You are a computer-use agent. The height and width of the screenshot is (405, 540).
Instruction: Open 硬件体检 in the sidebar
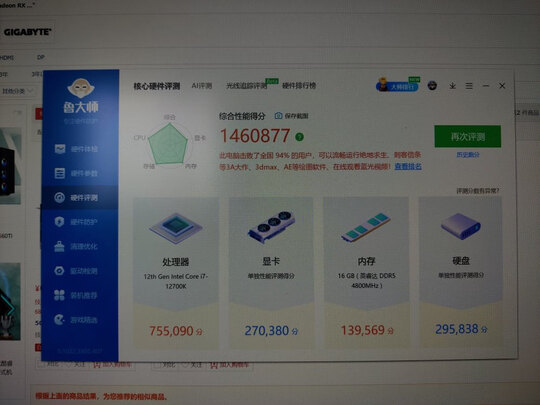[x=76, y=149]
